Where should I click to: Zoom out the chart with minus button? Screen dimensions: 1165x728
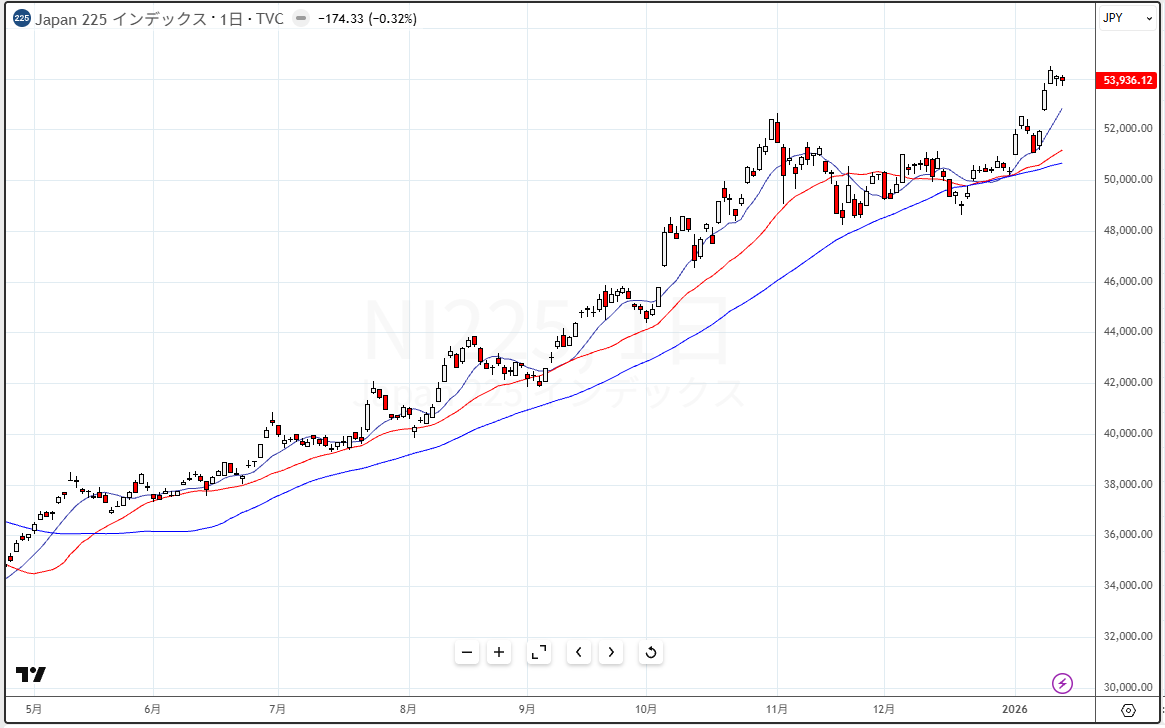point(467,653)
